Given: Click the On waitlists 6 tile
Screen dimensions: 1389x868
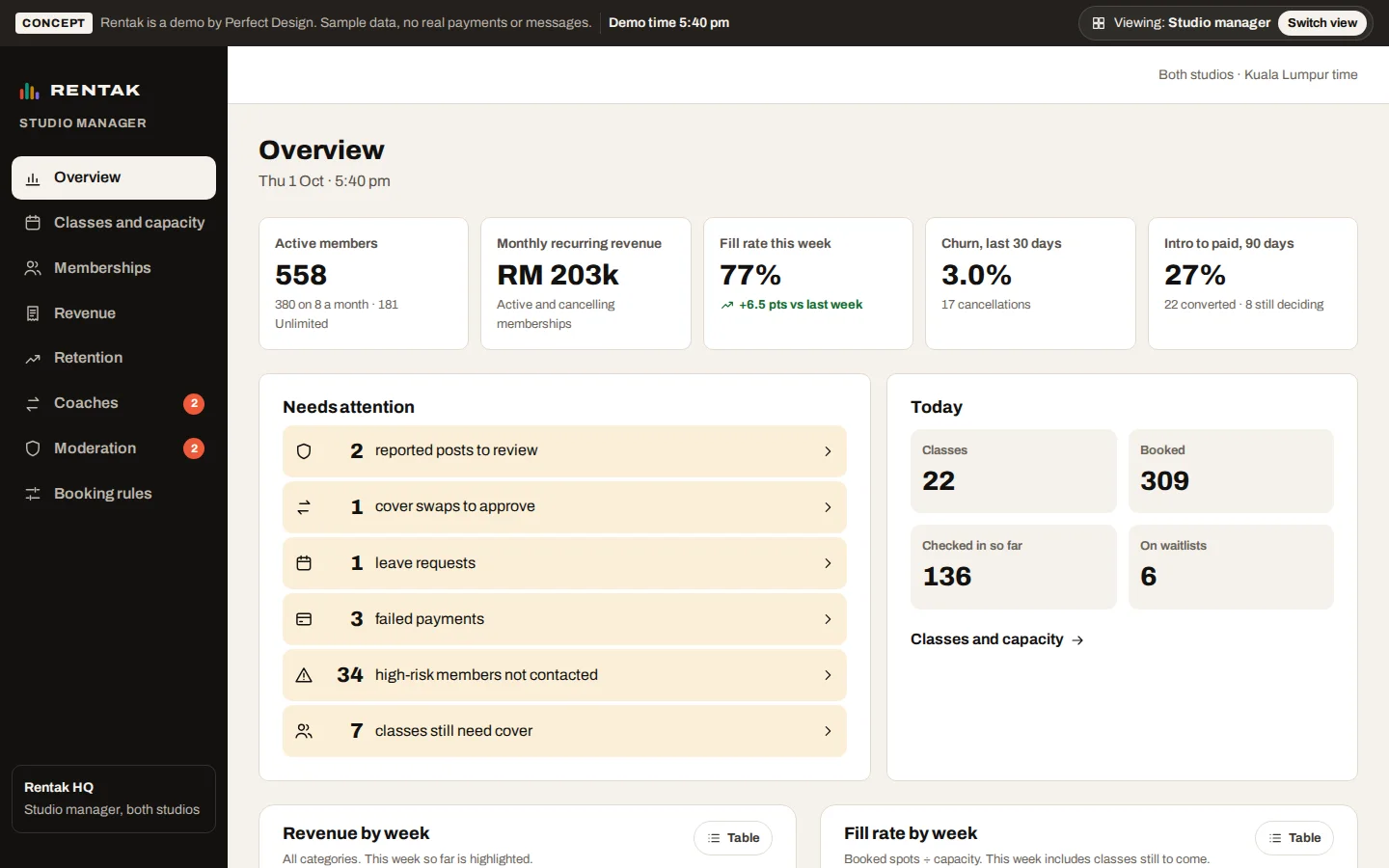Looking at the screenshot, I should pos(1231,567).
